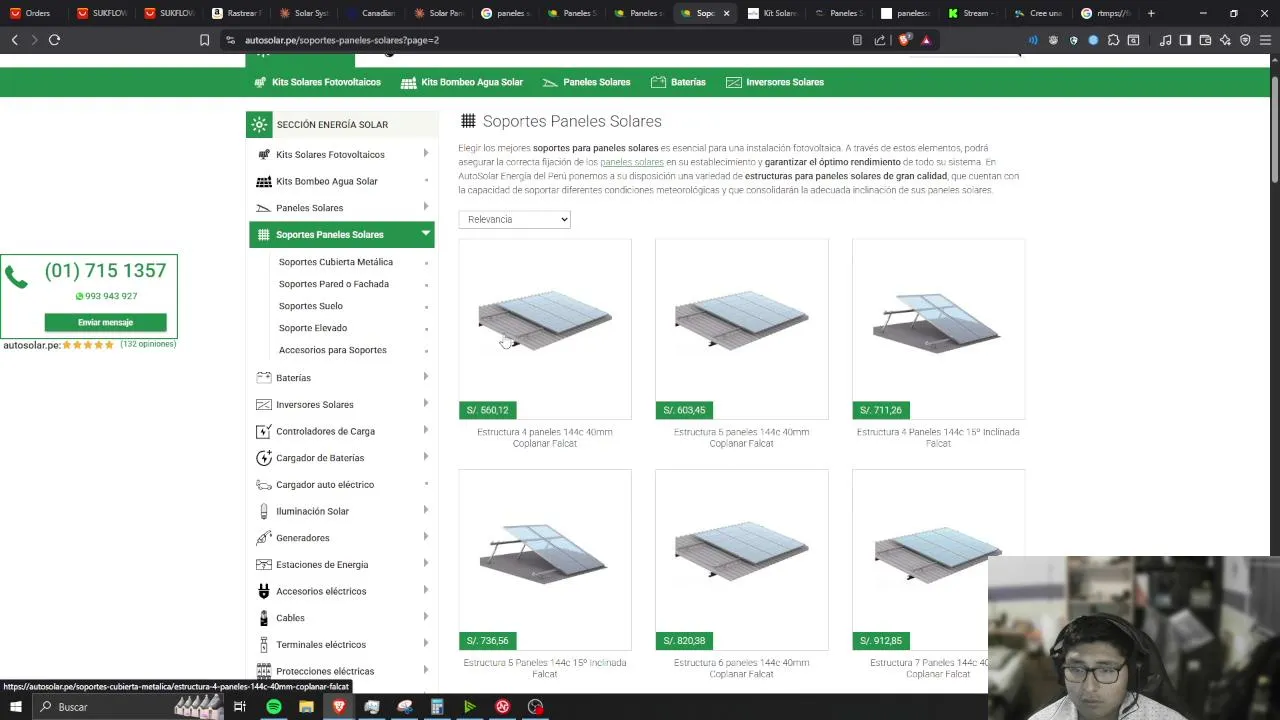Select Paneles Solares in green navigation bar
Screen dimensions: 1280x720
click(x=586, y=82)
